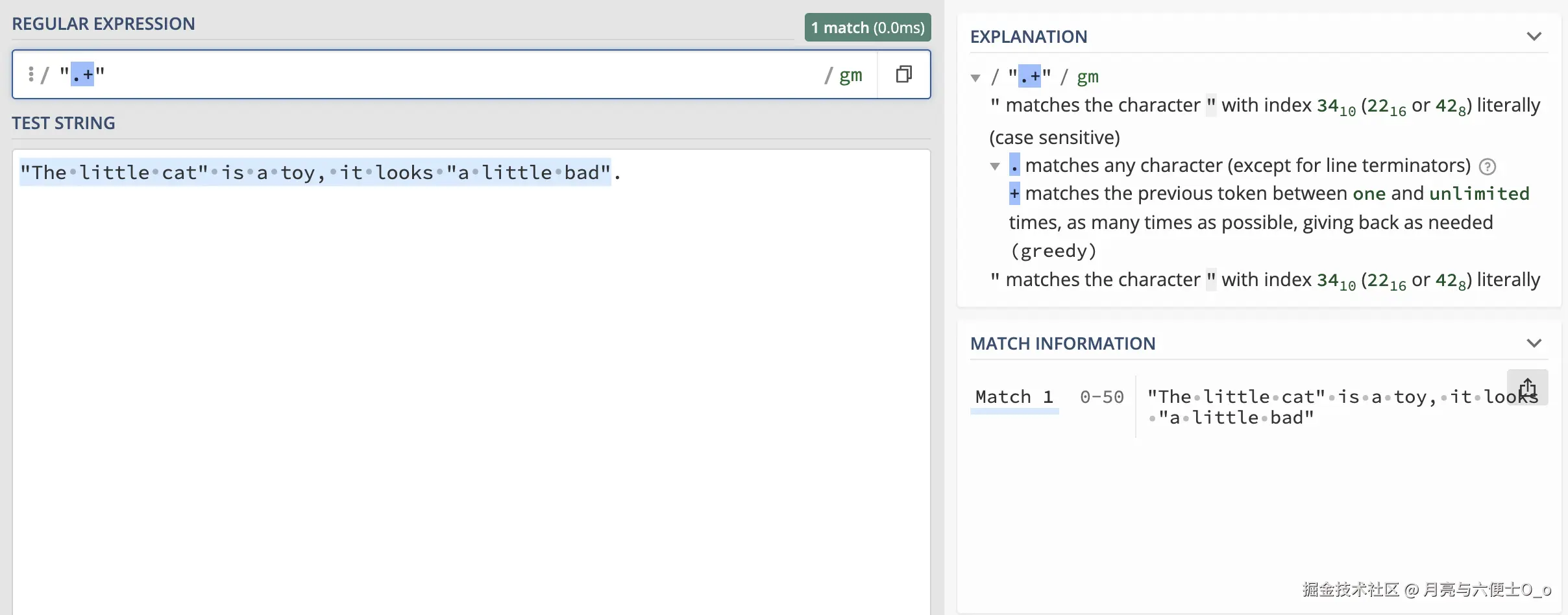The image size is (1568, 615).
Task: Click the 1 match timing badge
Action: tap(868, 27)
